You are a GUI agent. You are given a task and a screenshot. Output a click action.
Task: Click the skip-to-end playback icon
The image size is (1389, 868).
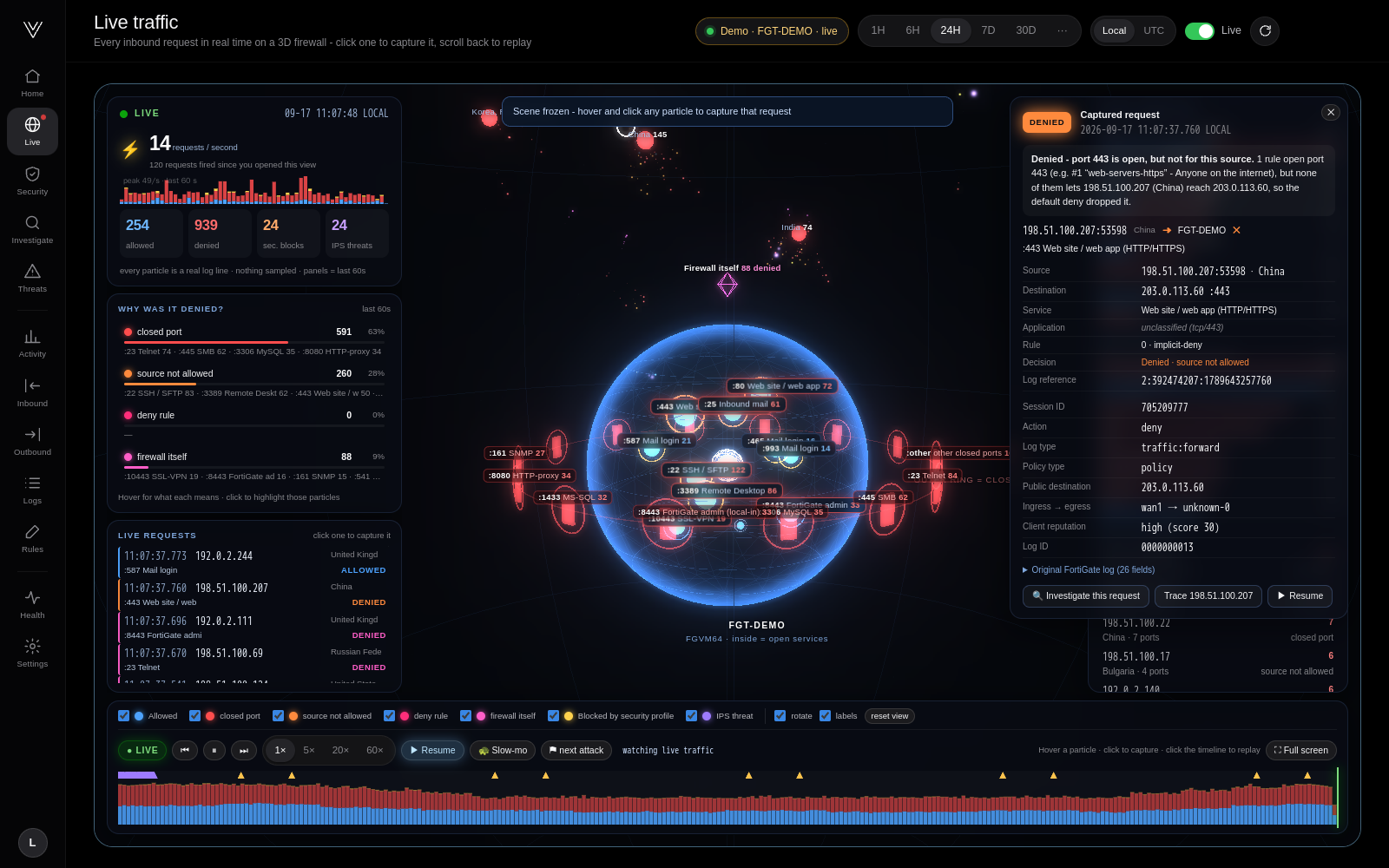[x=244, y=750]
